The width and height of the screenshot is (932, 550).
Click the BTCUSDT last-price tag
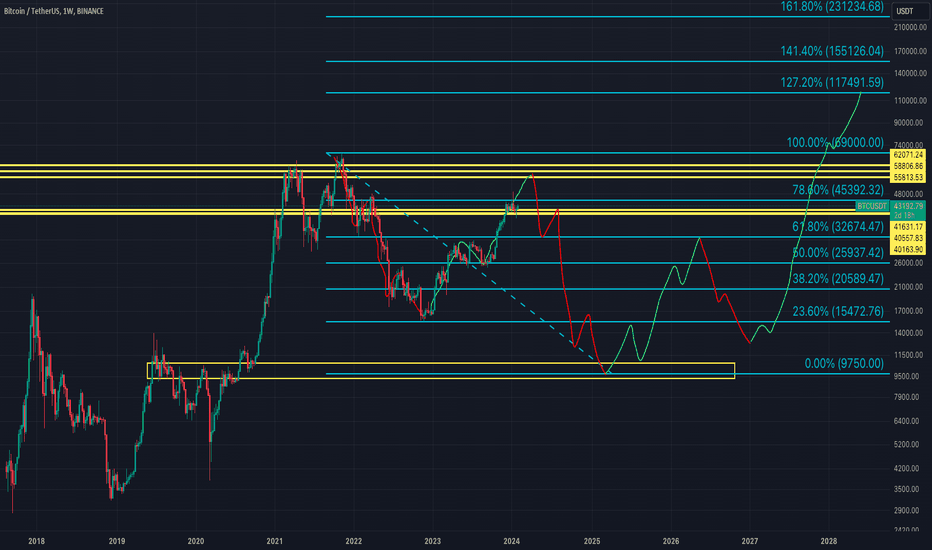point(872,206)
